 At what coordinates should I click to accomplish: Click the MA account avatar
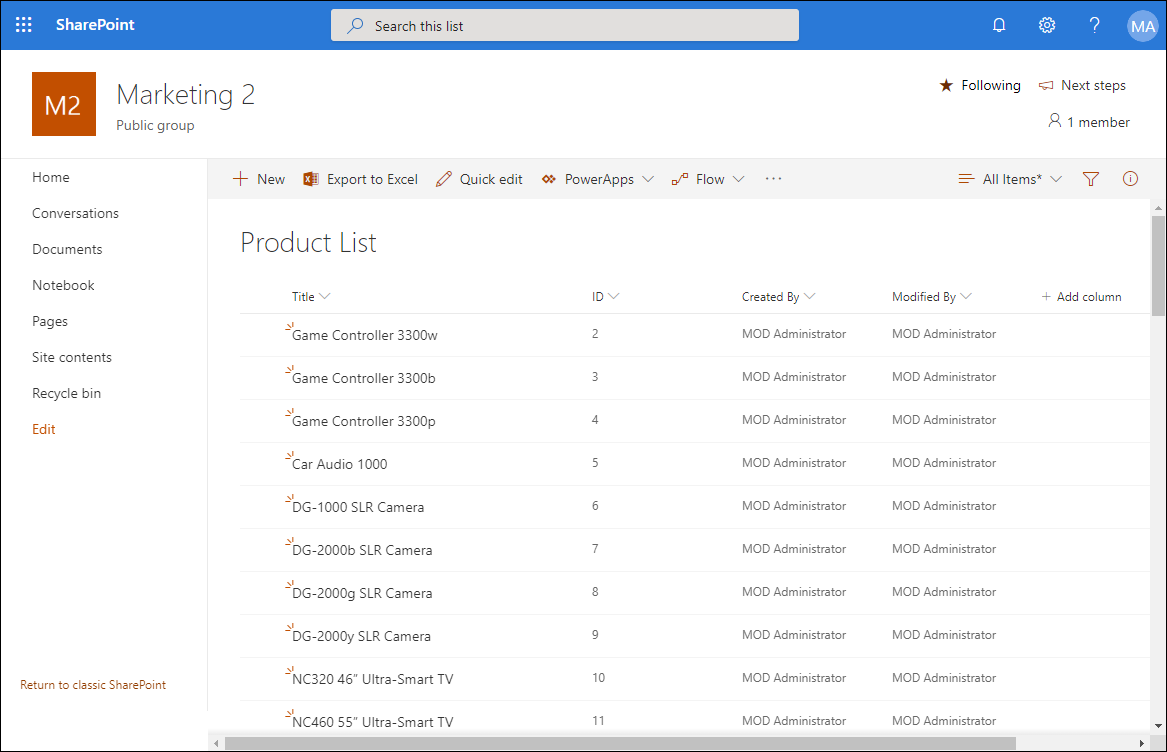coord(1141,26)
